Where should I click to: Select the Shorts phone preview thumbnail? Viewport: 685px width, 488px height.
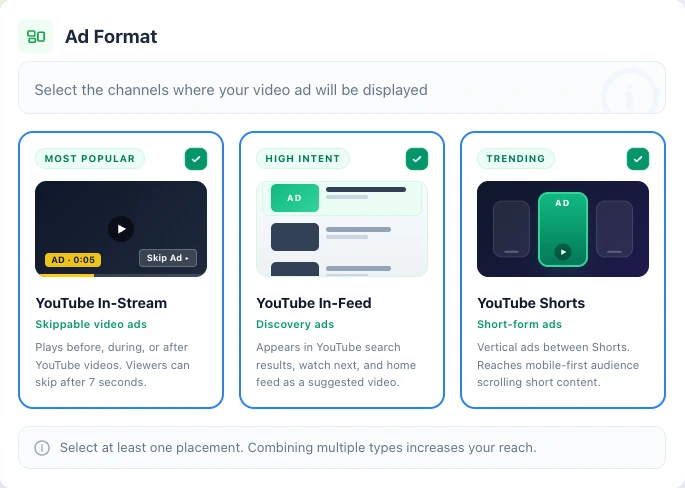click(x=563, y=229)
